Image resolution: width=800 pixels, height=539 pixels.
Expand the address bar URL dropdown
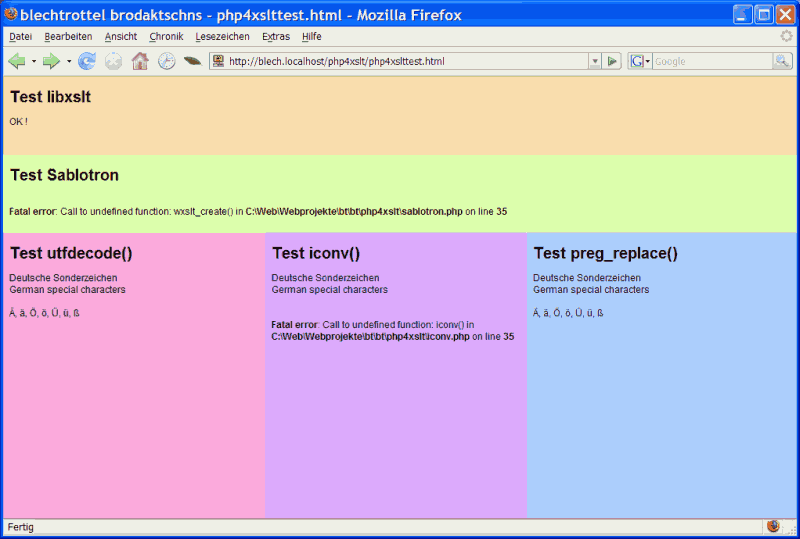(594, 61)
